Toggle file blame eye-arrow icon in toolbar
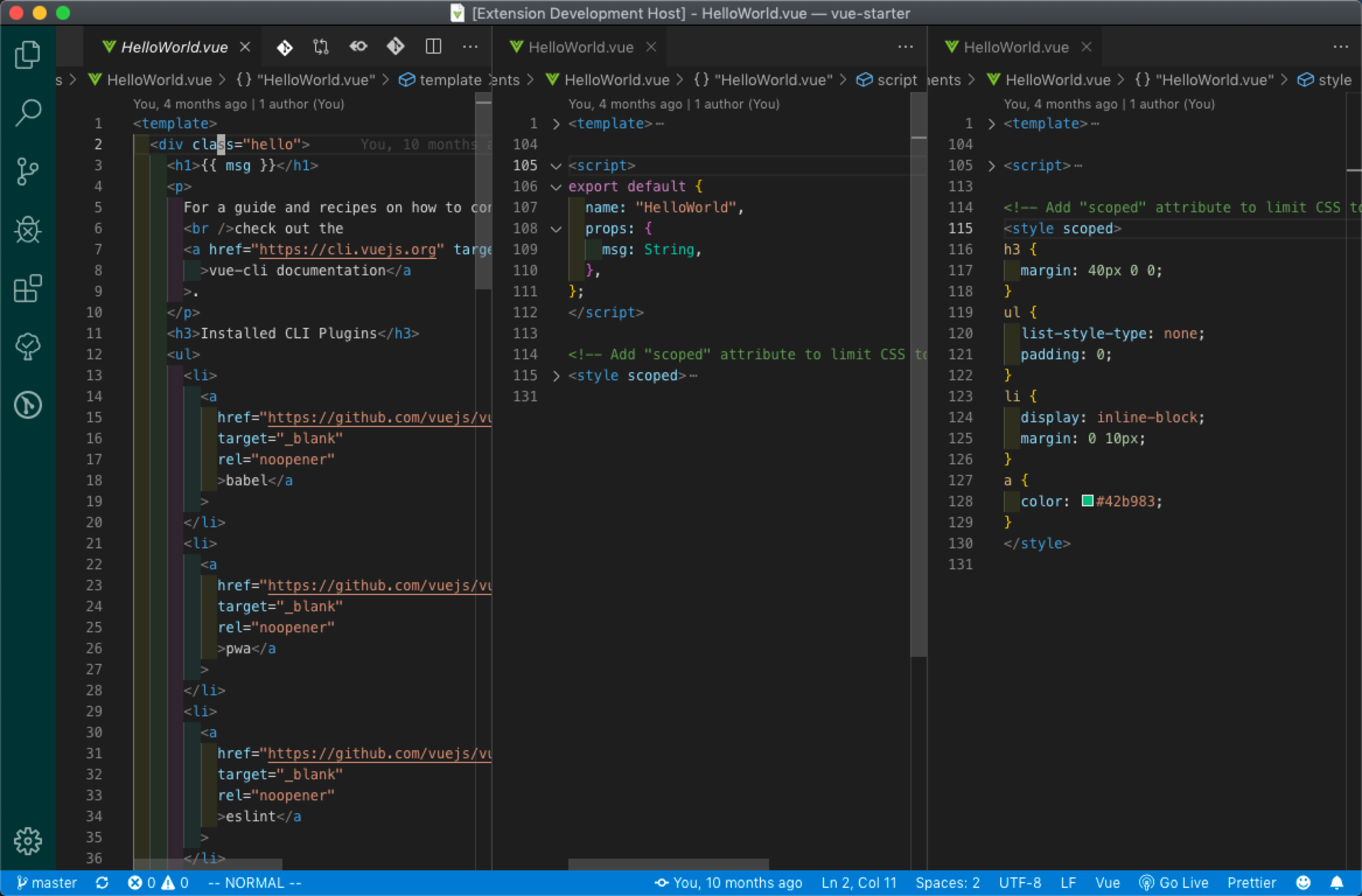The width and height of the screenshot is (1362, 896). (x=358, y=47)
